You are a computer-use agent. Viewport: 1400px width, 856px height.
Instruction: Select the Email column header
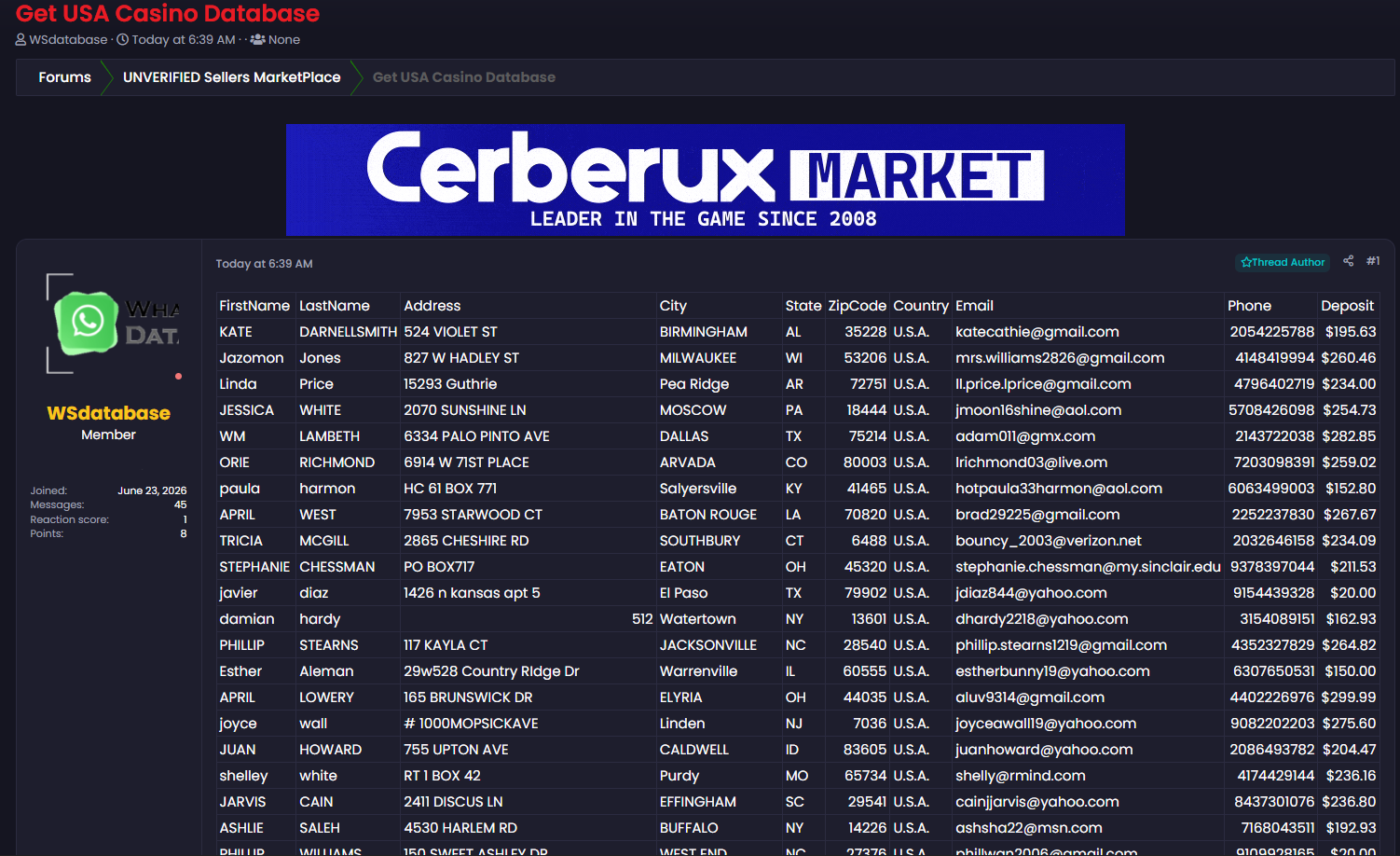(974, 306)
